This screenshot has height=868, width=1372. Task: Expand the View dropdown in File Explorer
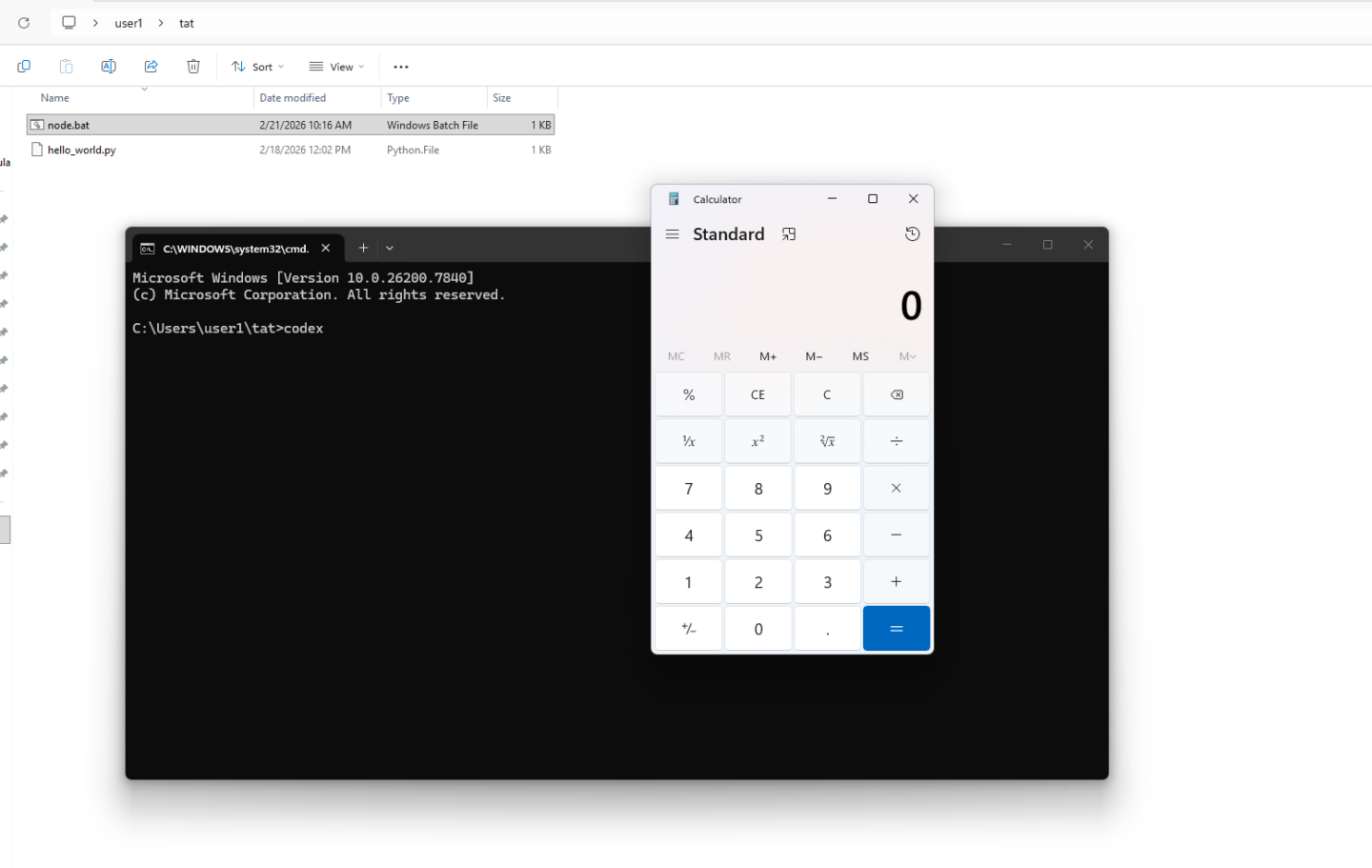pyautogui.click(x=336, y=67)
